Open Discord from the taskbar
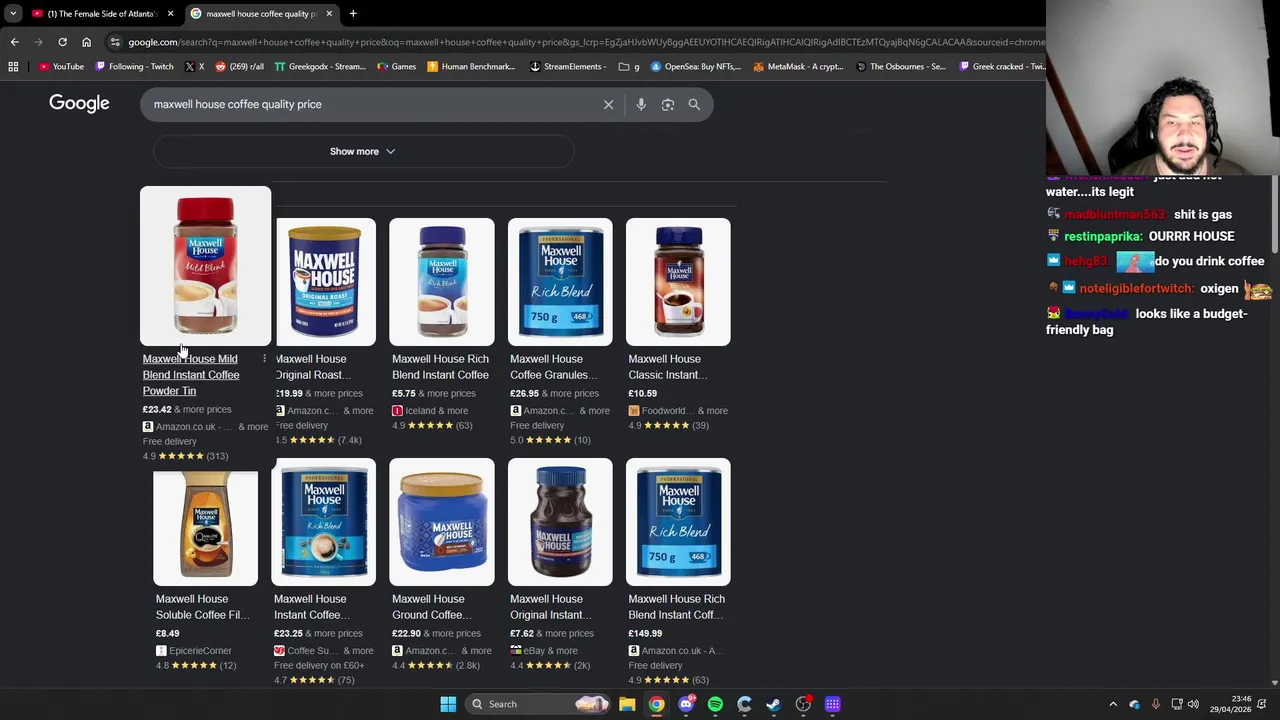Viewport: 1280px width, 720px height. 686,704
